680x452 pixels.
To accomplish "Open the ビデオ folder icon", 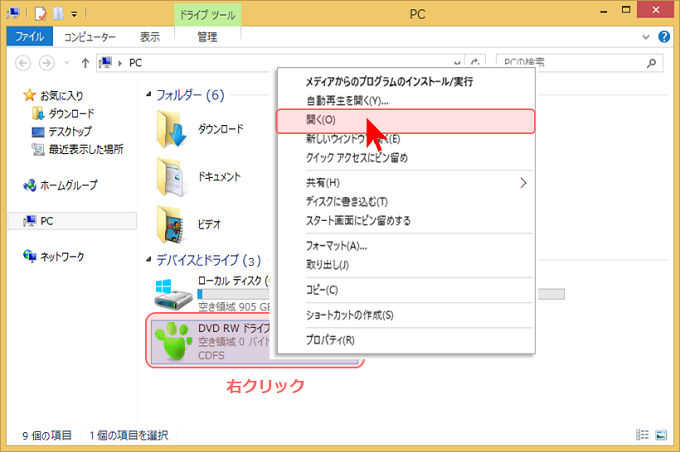I will coord(172,223).
